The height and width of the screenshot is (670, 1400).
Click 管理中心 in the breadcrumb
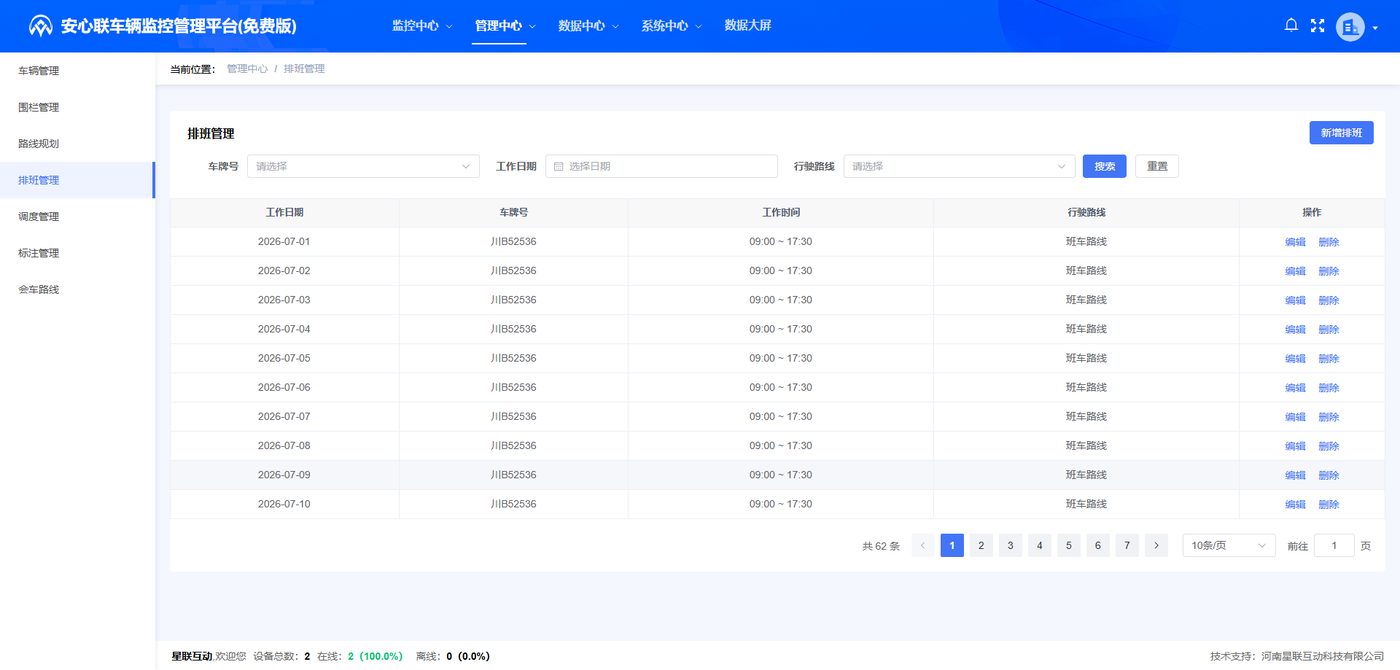[247, 69]
